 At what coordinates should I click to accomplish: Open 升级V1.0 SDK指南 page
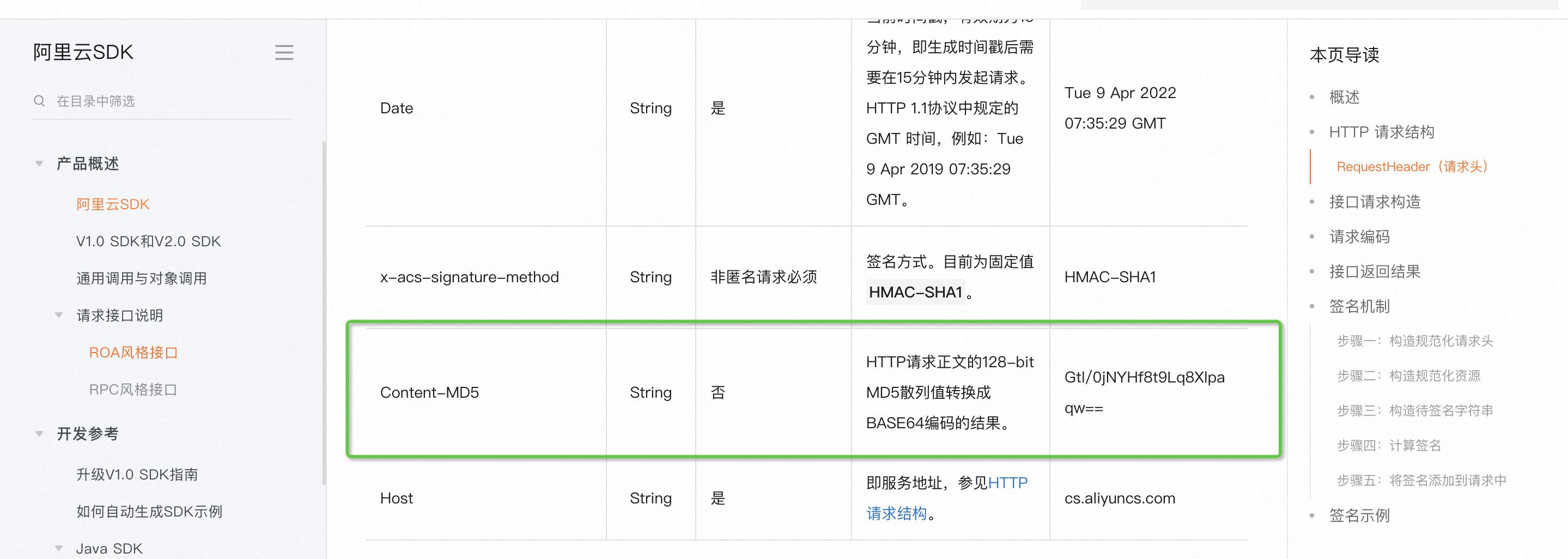137,475
